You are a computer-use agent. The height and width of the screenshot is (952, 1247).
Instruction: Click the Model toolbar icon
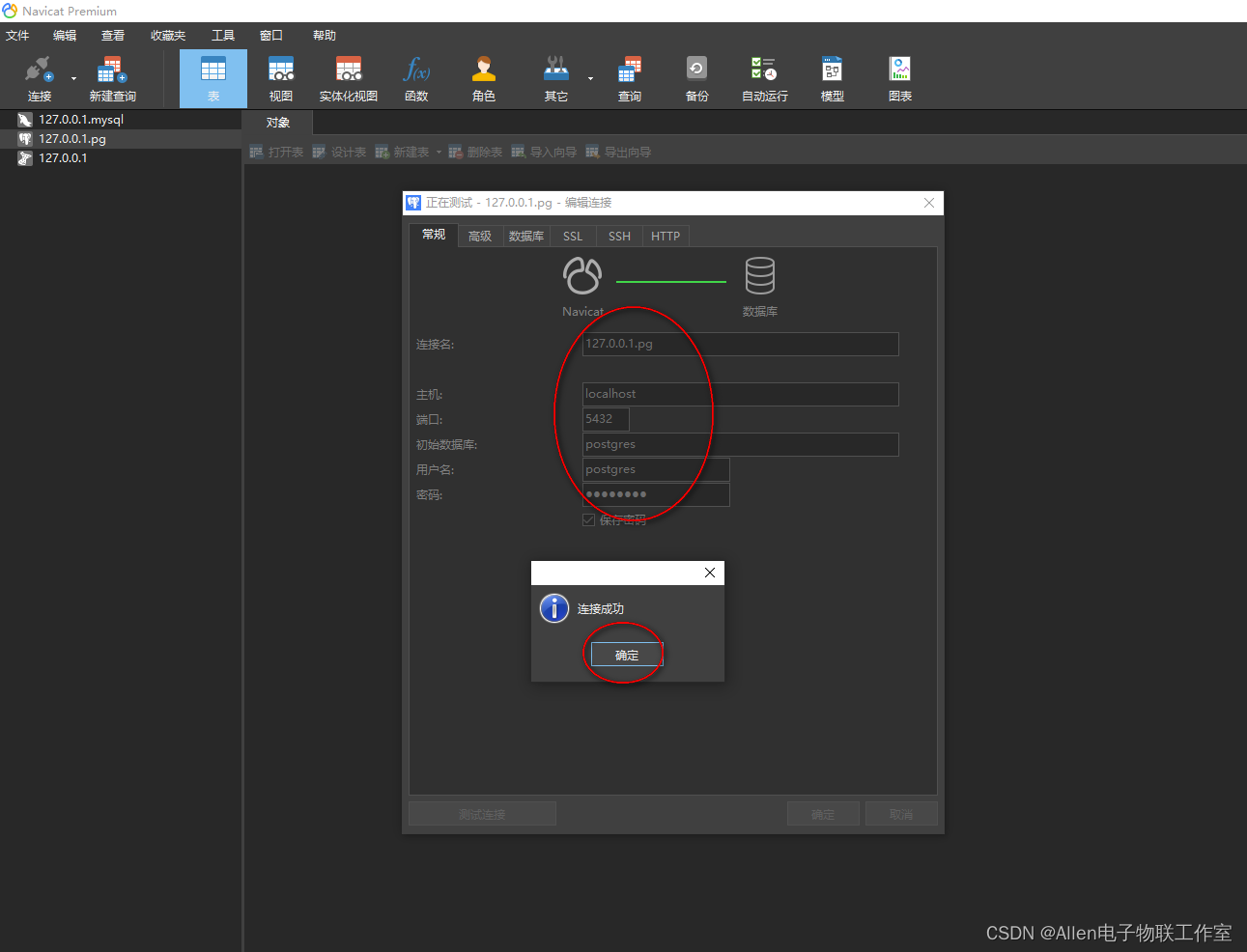pyautogui.click(x=832, y=70)
